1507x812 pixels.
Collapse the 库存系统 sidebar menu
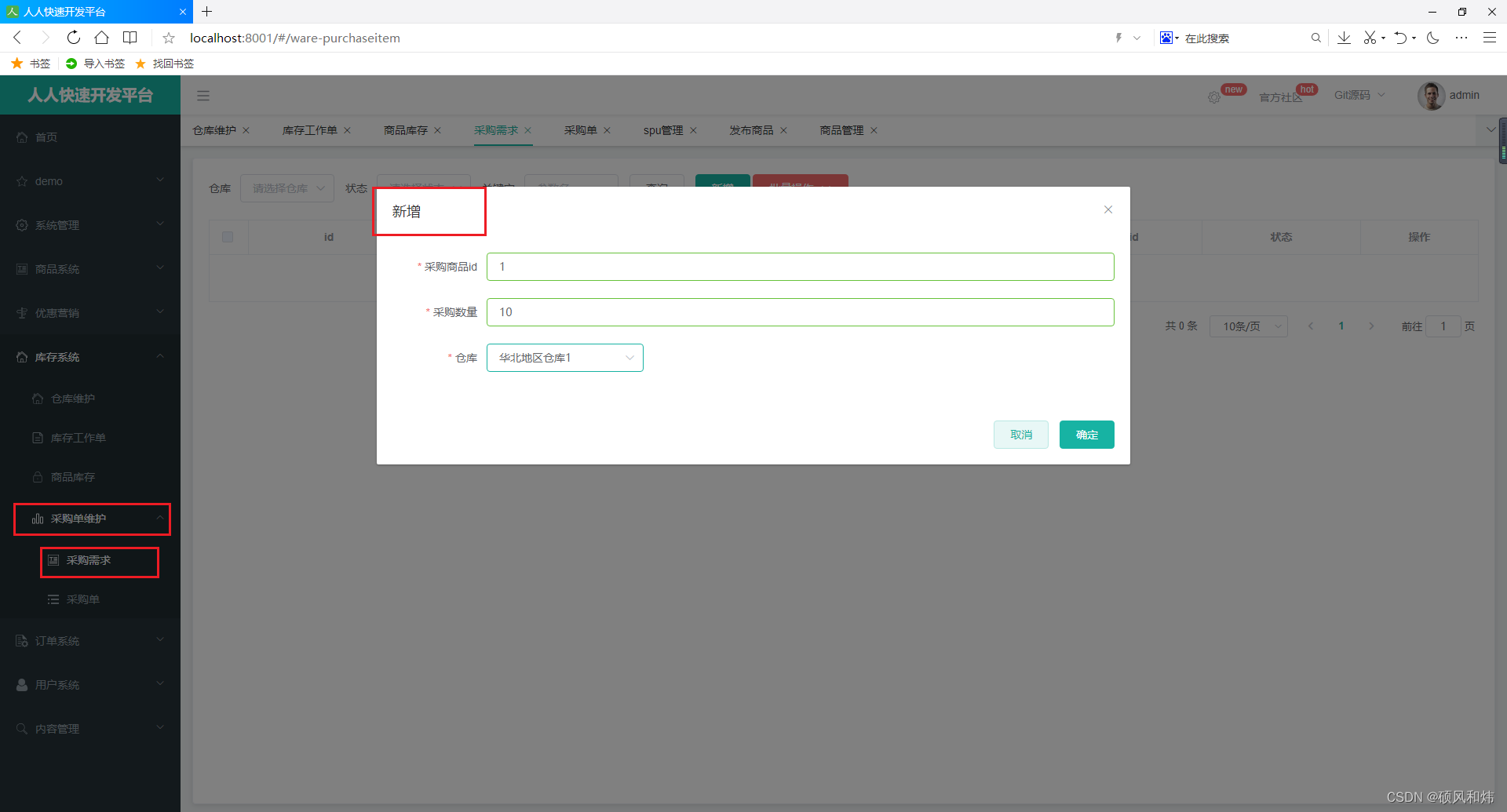(x=90, y=357)
